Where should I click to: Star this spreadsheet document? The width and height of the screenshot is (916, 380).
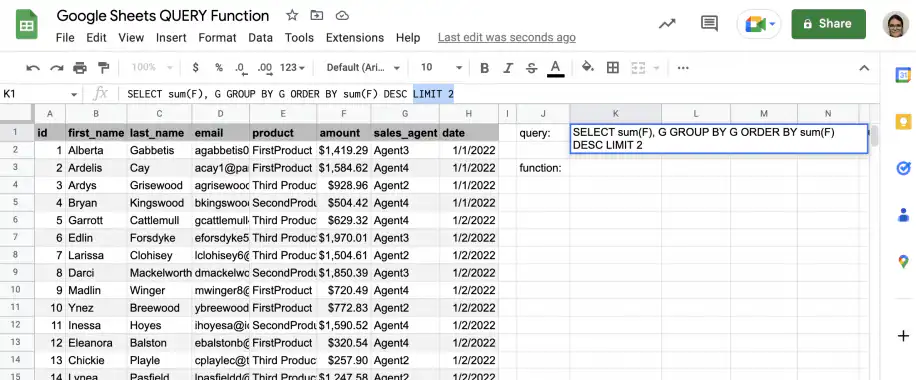click(292, 16)
